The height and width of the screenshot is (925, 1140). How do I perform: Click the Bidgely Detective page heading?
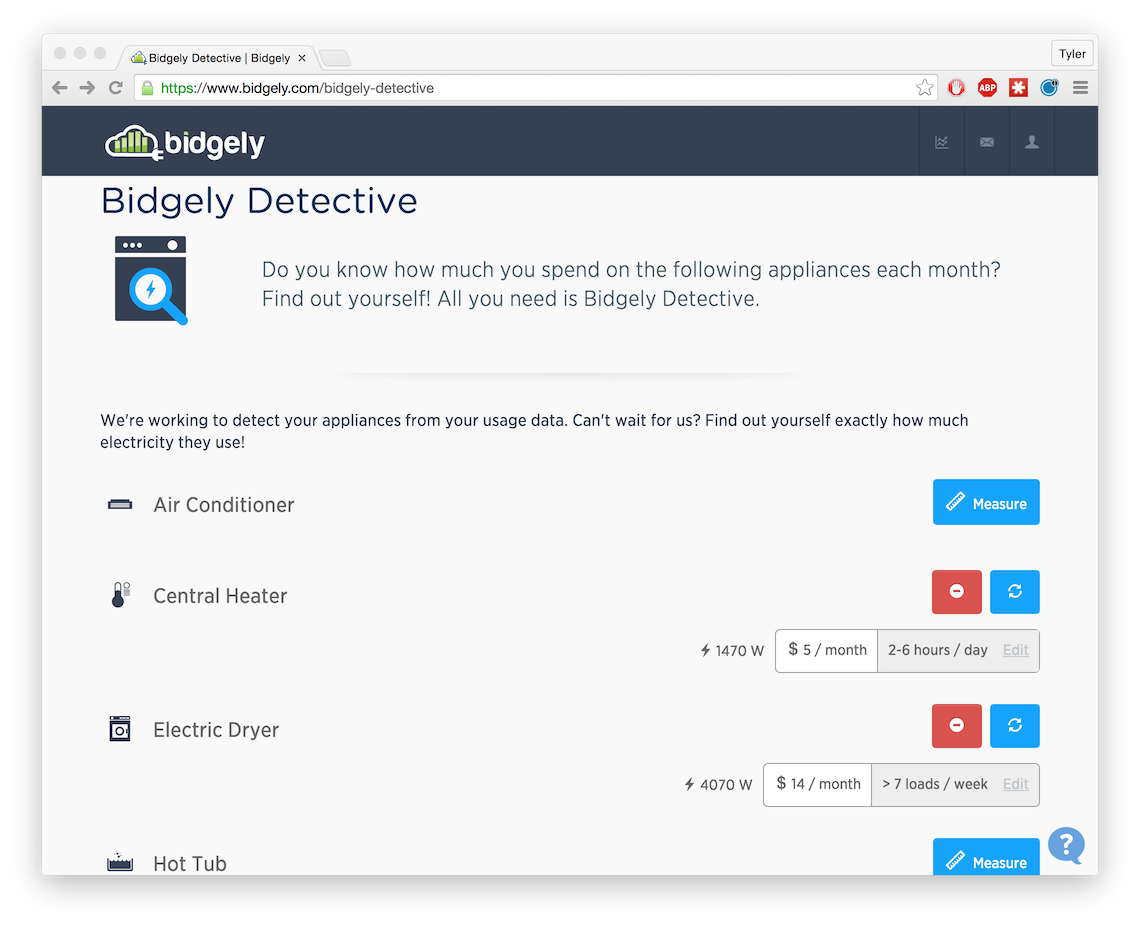[x=260, y=201]
